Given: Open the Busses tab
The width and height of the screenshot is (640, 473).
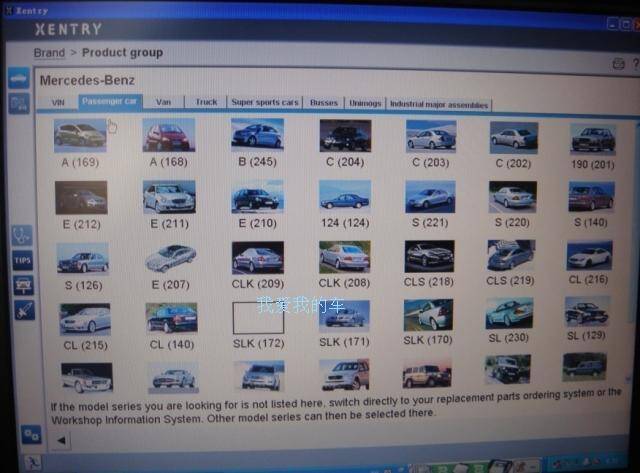Looking at the screenshot, I should tap(324, 103).
